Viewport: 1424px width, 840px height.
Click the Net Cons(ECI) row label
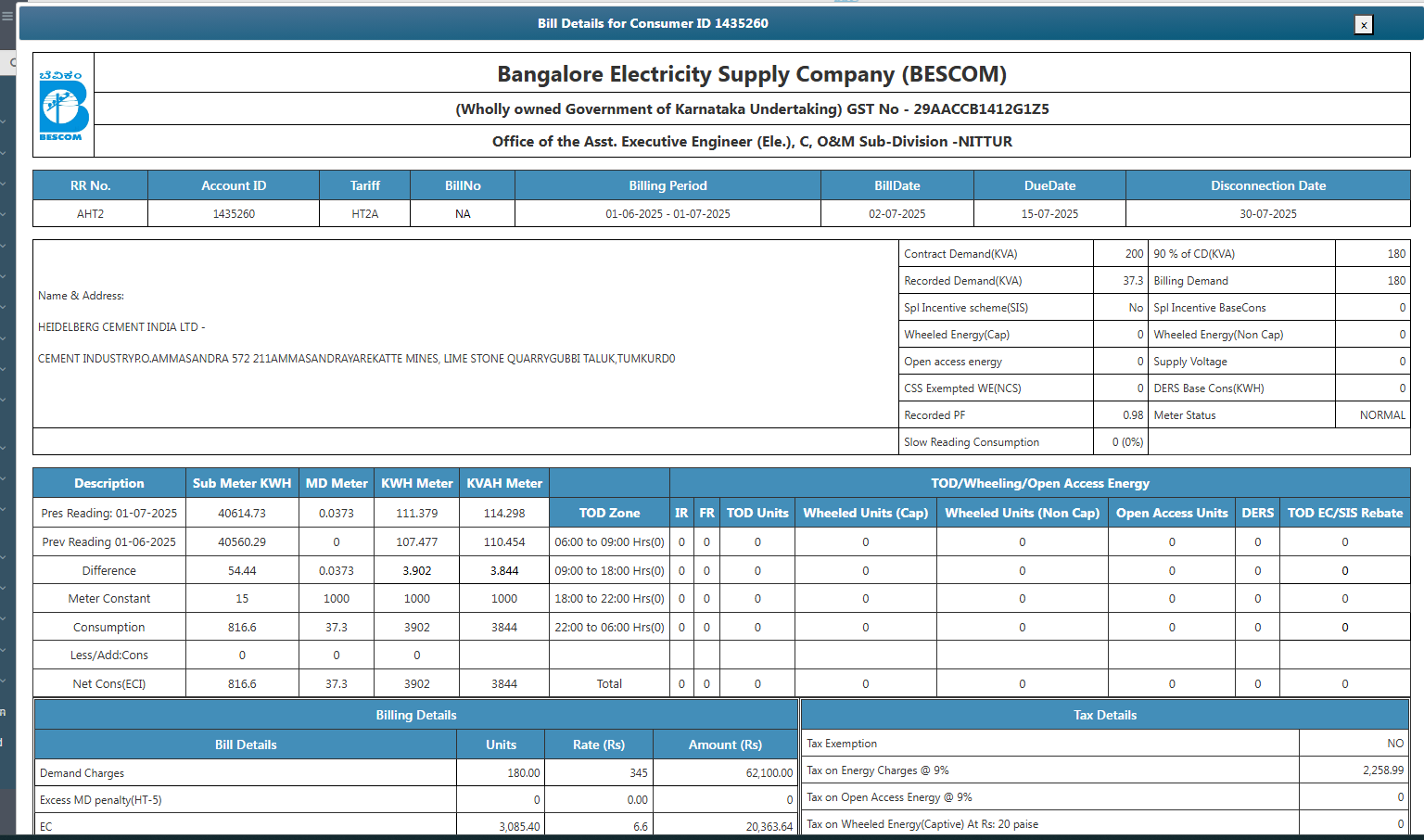tap(109, 684)
